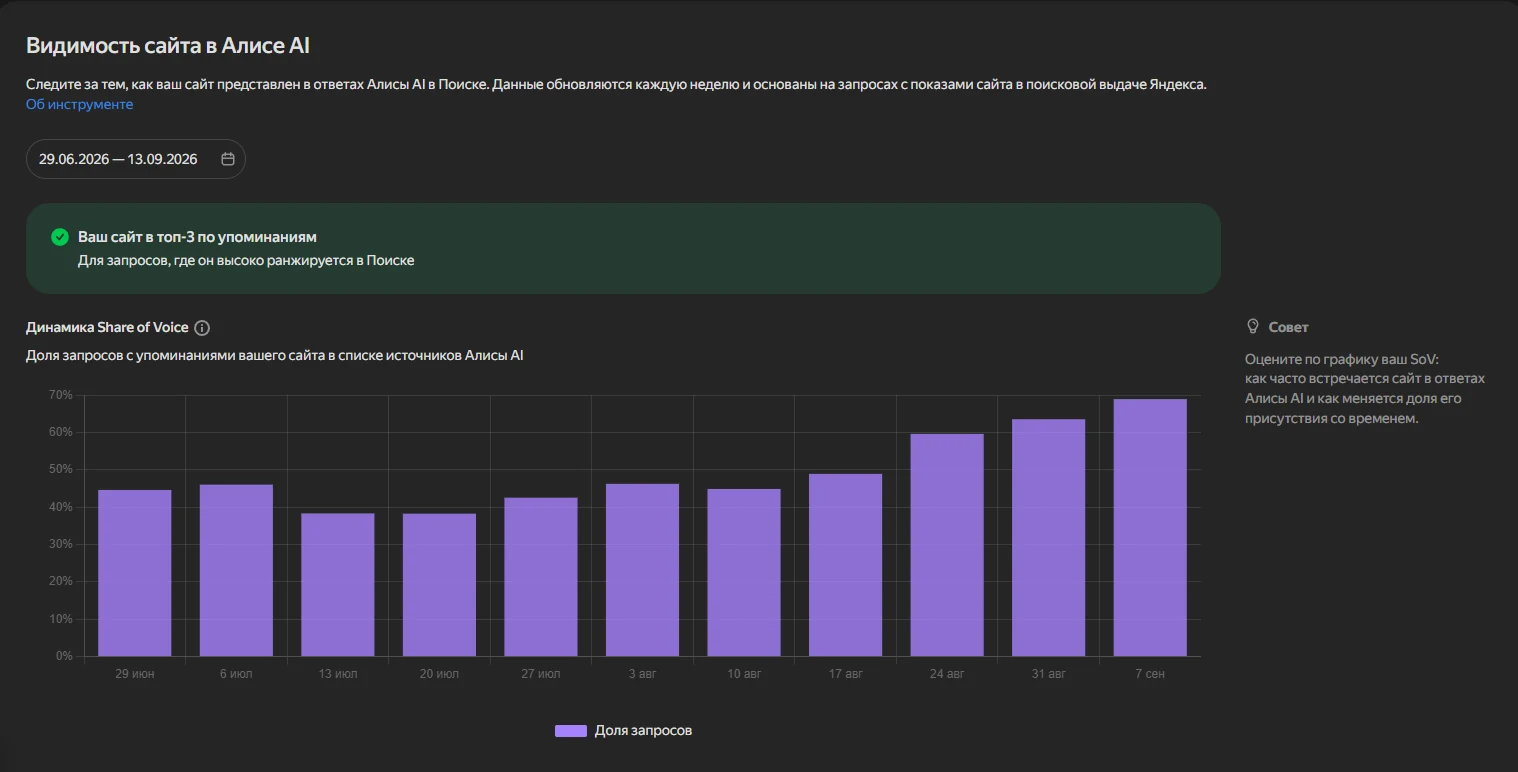Select the 24 авг bar
This screenshot has width=1518, height=772.
point(947,545)
